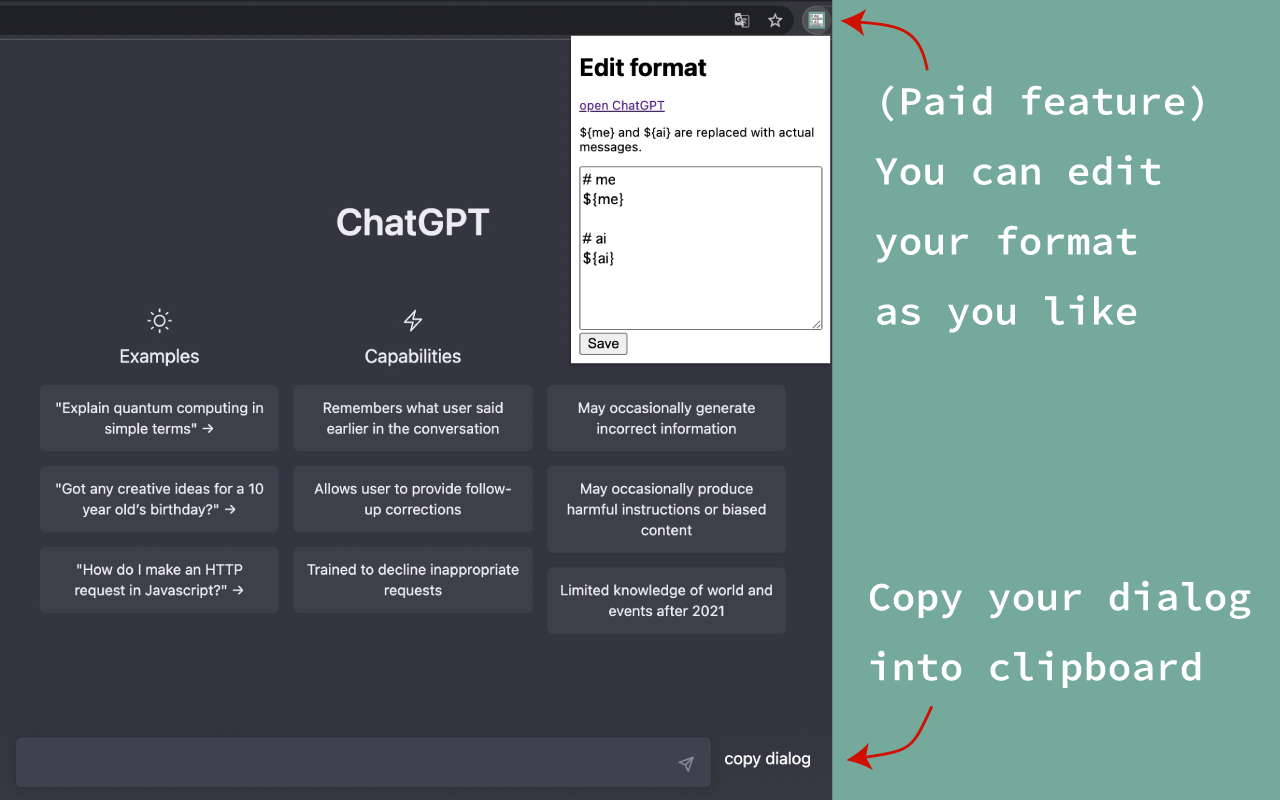Click the ChatGPT page title
Image resolution: width=1280 pixels, height=800 pixels.
[413, 222]
